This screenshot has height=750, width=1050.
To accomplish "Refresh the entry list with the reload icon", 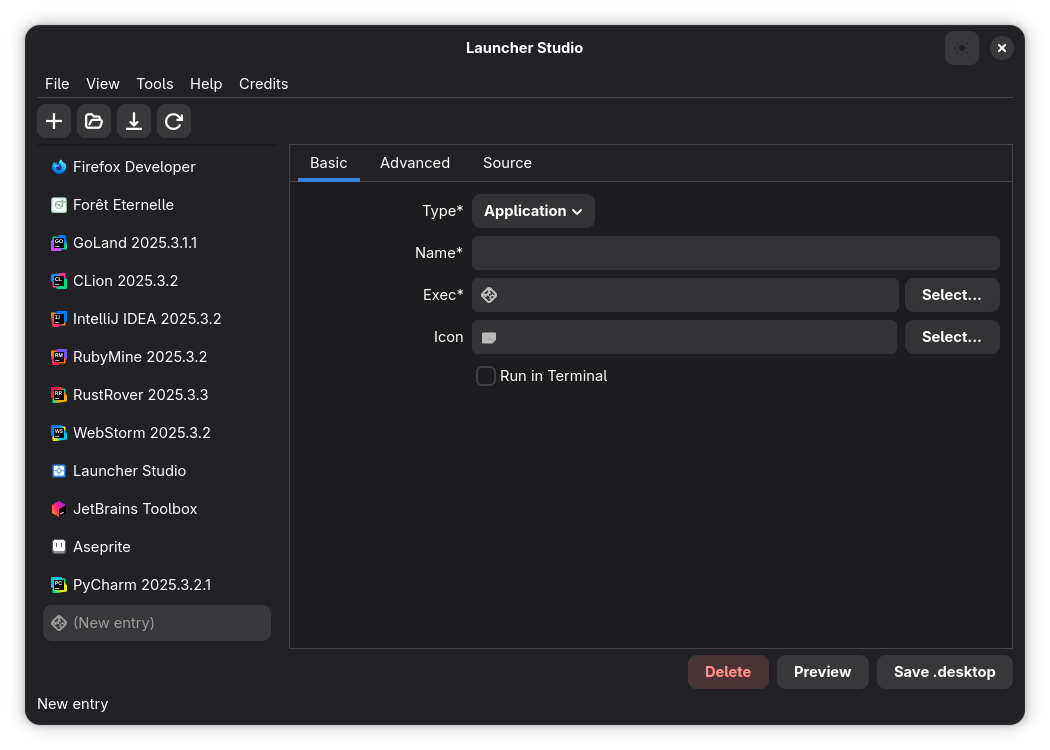I will point(174,121).
